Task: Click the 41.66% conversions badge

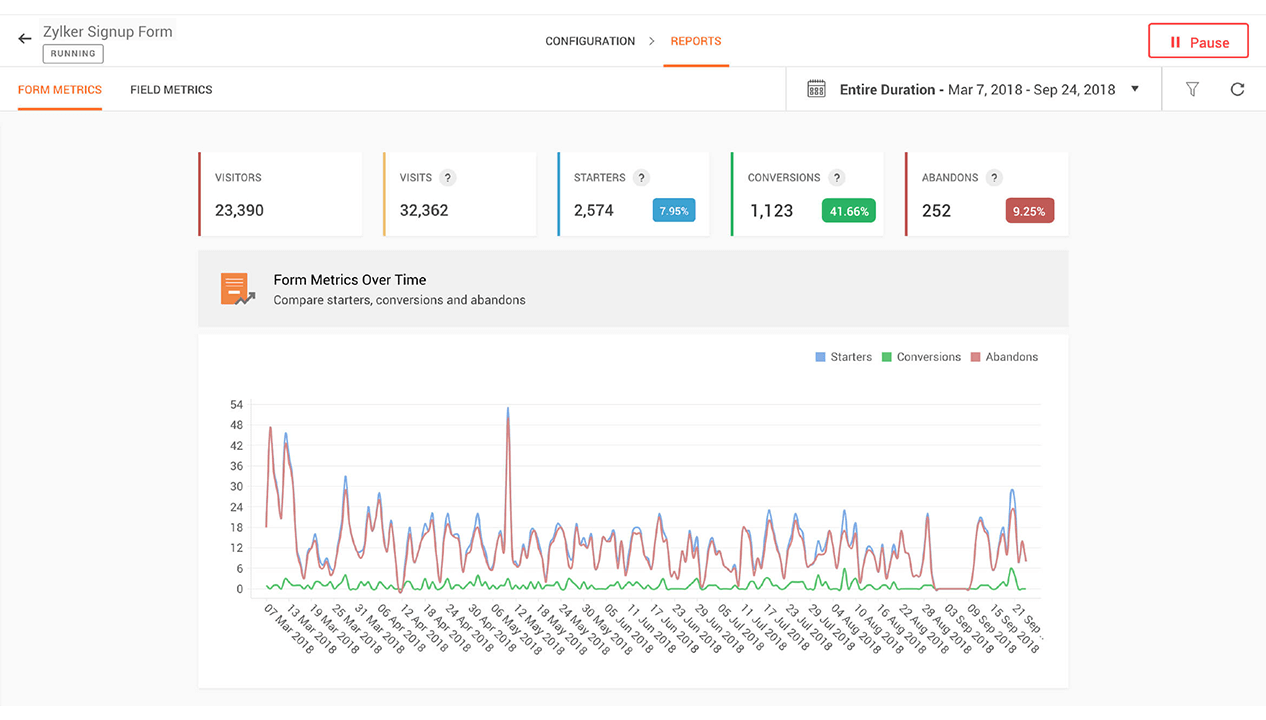Action: point(849,211)
